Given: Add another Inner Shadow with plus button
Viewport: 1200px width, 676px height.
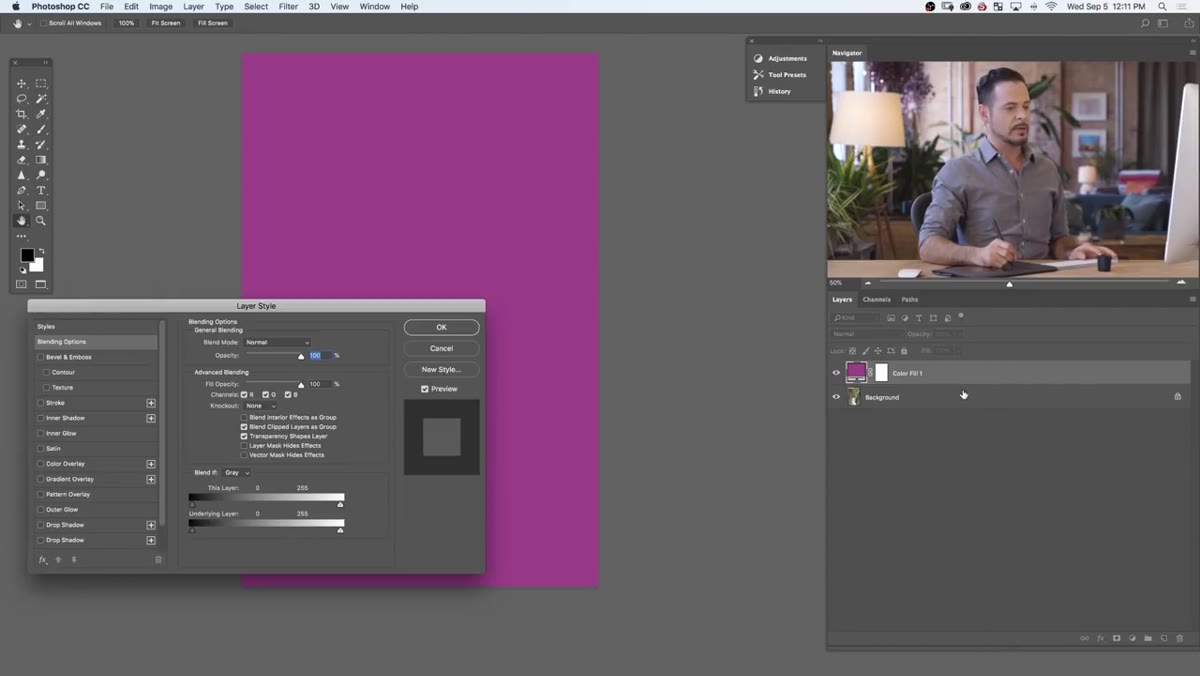Looking at the screenshot, I should point(151,418).
